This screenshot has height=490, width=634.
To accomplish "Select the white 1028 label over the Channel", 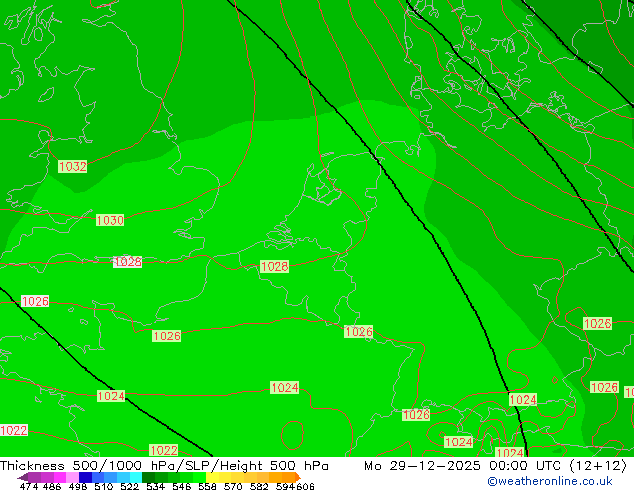I will coord(128,262).
